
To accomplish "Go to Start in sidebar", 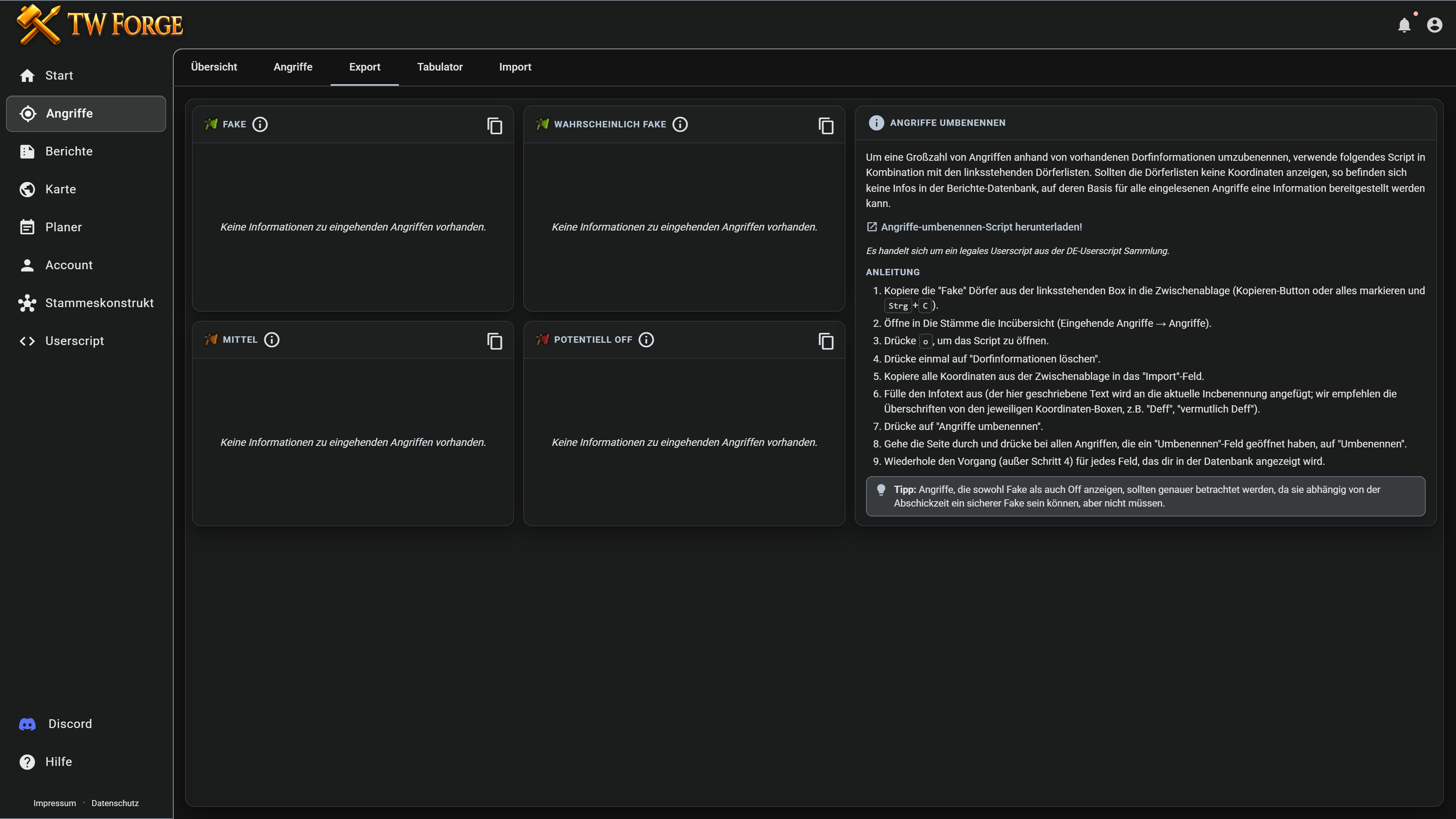I will coord(86,75).
